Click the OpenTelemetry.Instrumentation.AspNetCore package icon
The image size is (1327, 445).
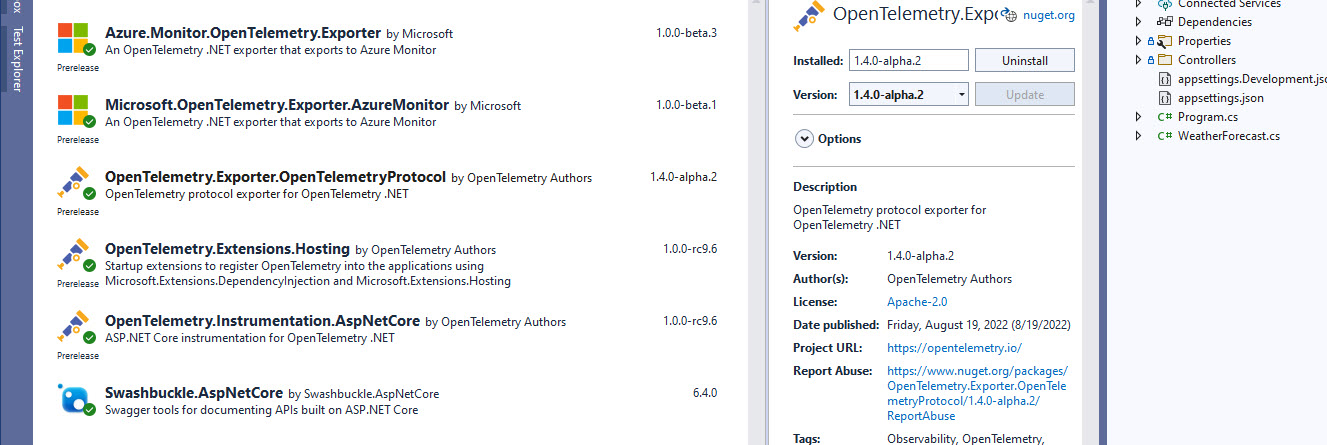(74, 328)
